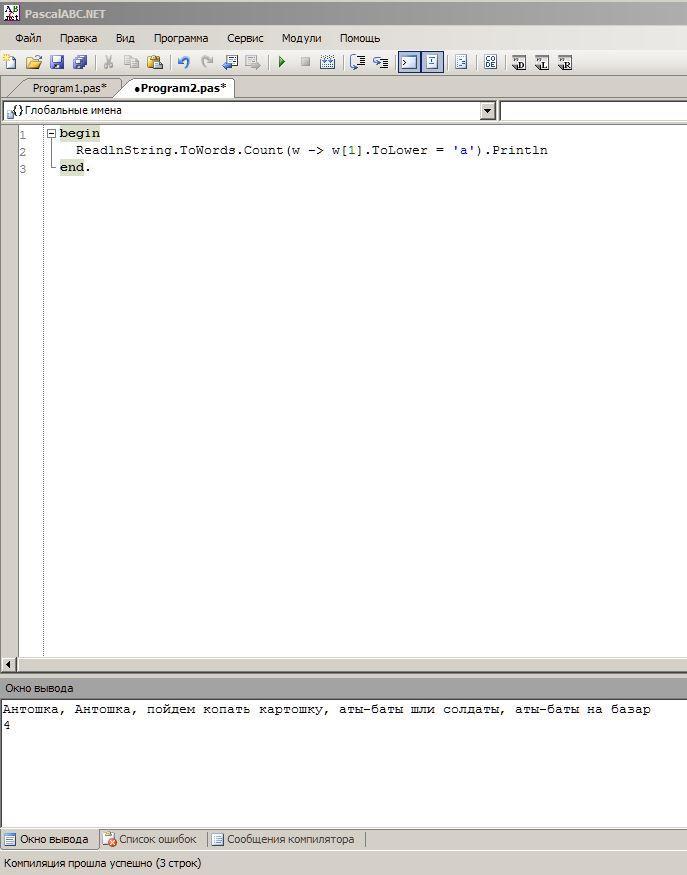687x875 pixels.
Task: Click on the begin keyword
Action: click(80, 133)
